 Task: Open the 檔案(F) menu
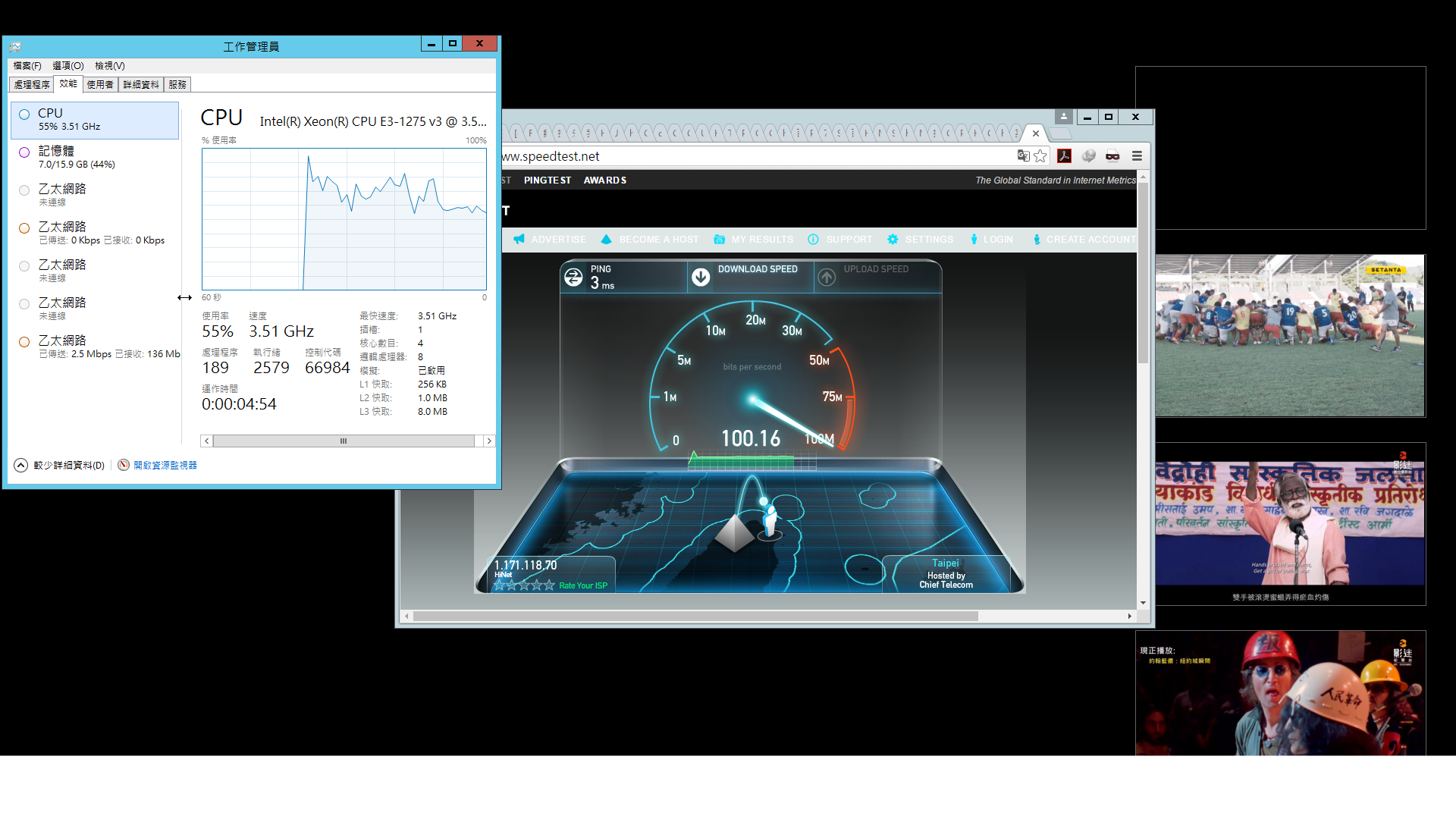click(27, 66)
